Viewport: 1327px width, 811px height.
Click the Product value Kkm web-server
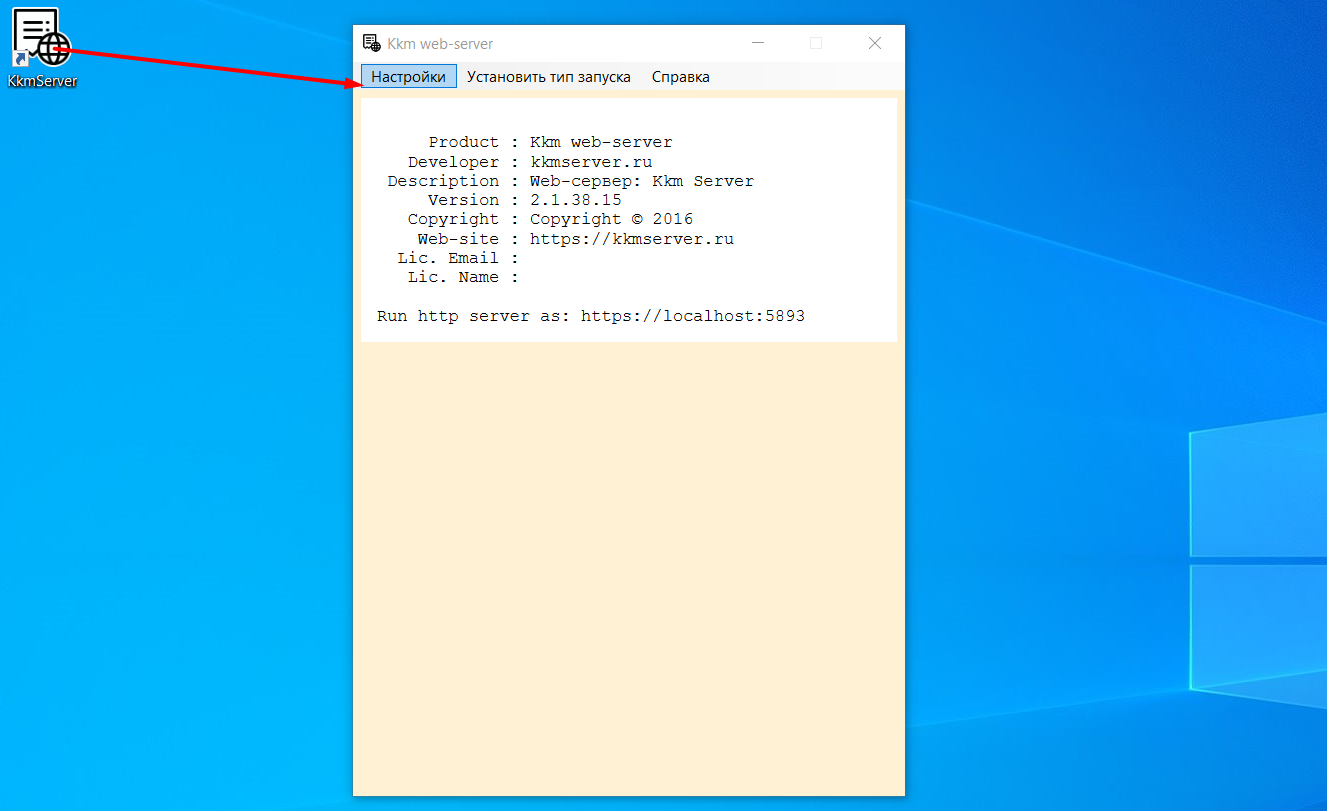point(601,143)
